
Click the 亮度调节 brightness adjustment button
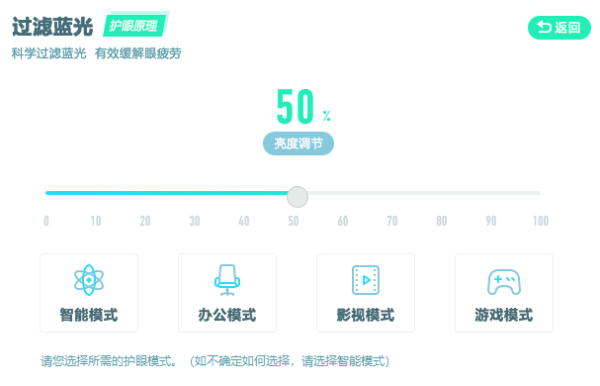298,143
